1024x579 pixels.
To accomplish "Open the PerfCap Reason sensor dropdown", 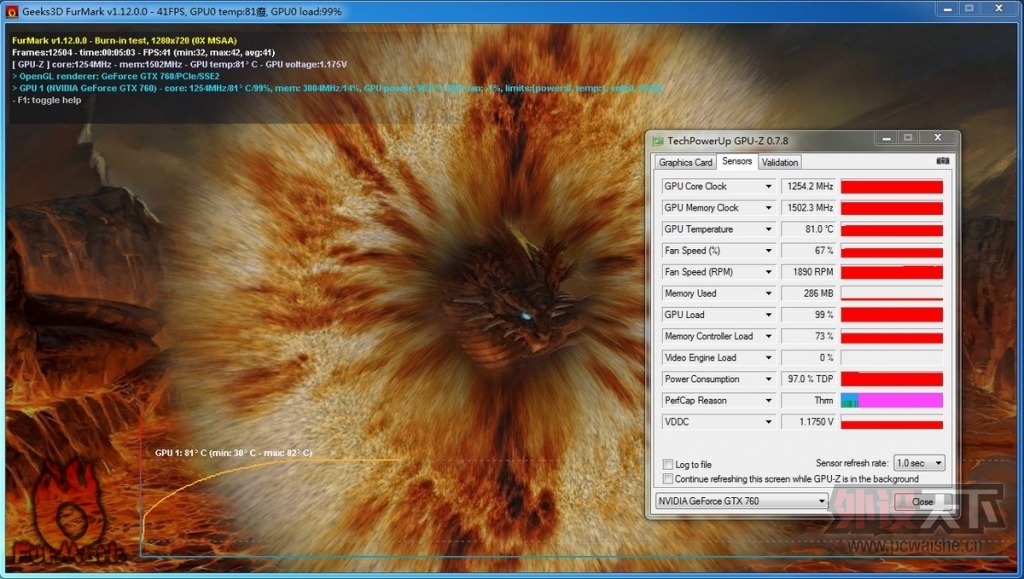I will [x=768, y=401].
